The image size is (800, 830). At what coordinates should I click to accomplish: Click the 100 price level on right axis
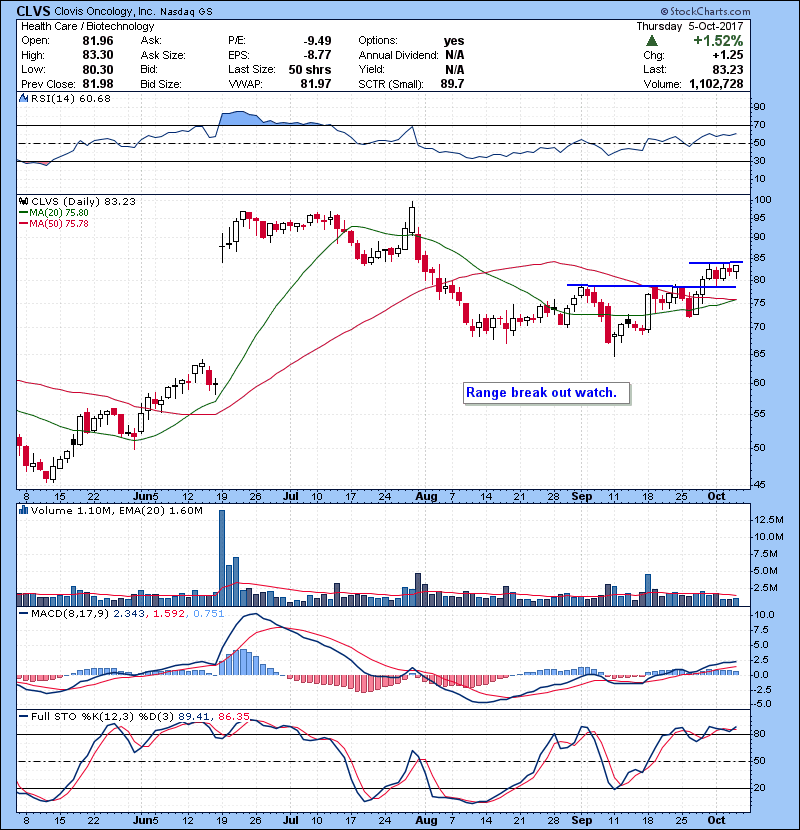click(762, 200)
